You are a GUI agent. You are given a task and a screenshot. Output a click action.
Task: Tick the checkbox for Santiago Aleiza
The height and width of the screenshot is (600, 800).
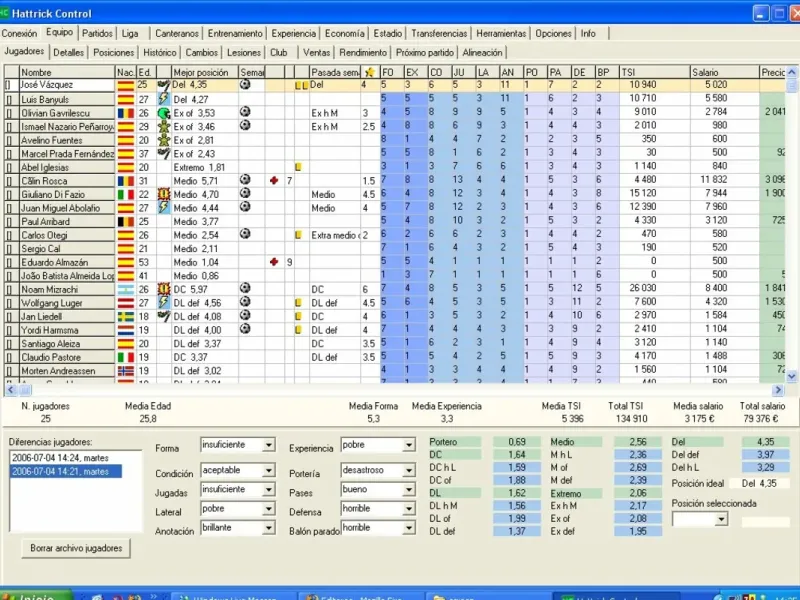pos(8,344)
